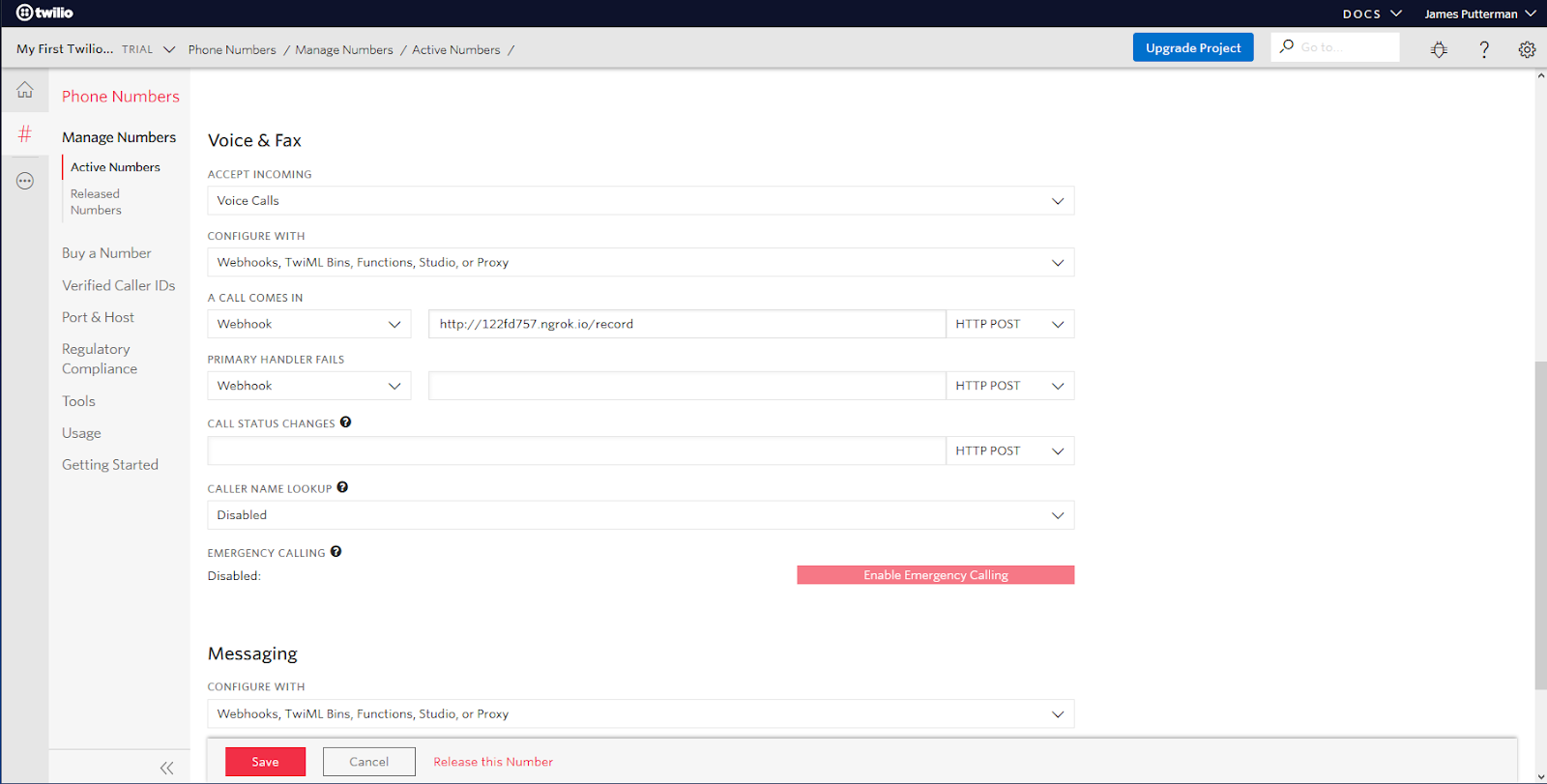The height and width of the screenshot is (784, 1547).
Task: Open Port & Host section
Action: click(x=98, y=317)
